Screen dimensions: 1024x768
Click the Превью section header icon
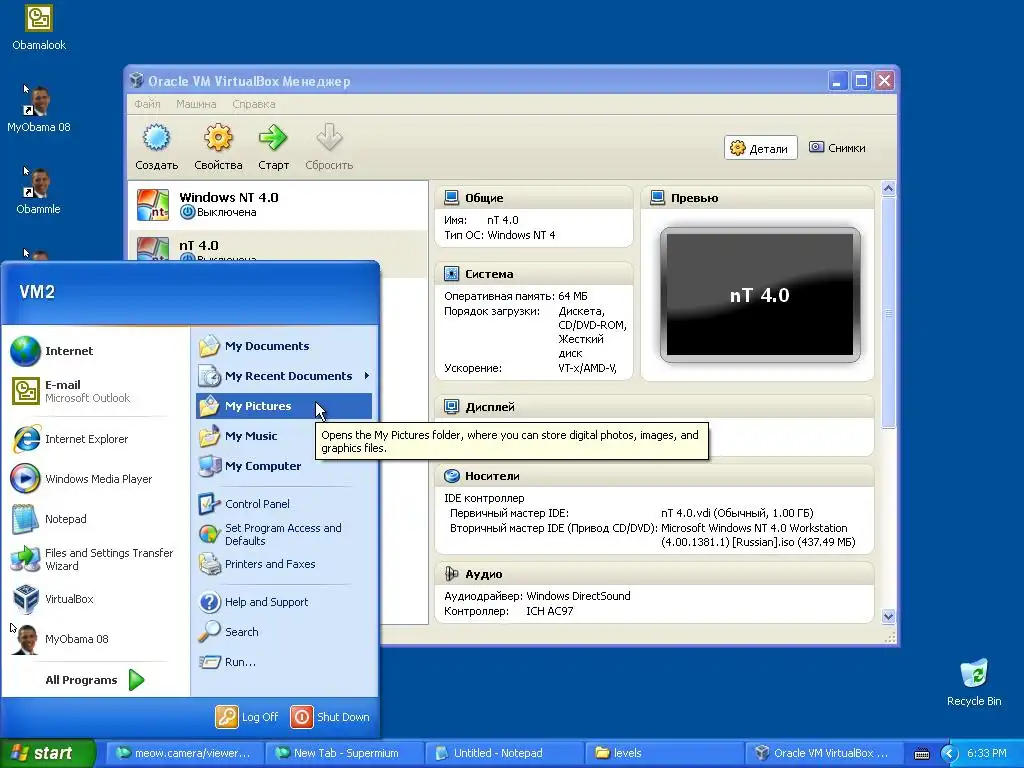point(658,198)
